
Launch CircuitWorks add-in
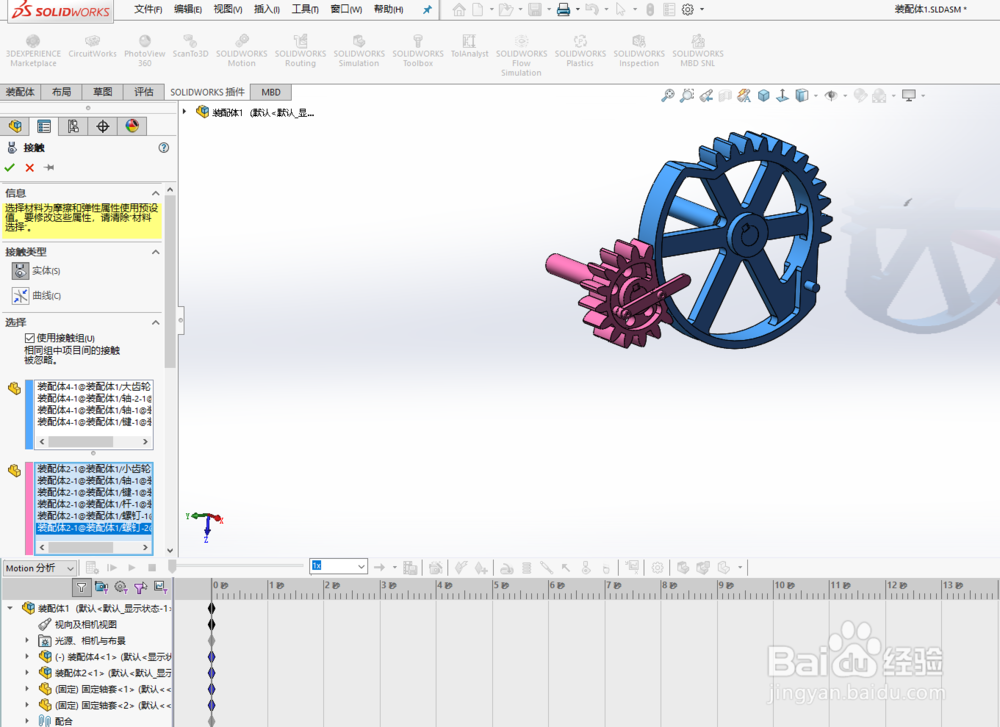point(92,46)
